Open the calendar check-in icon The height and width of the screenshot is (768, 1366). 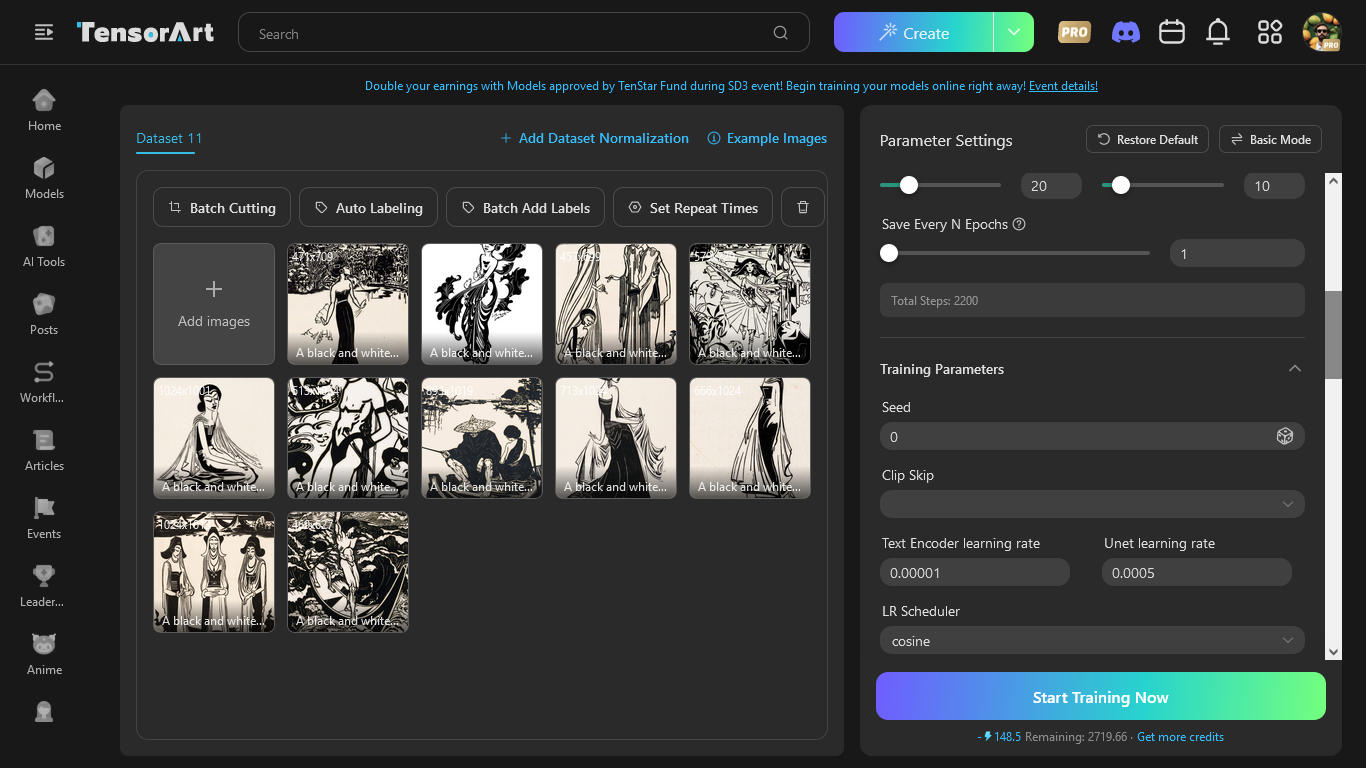(1172, 33)
